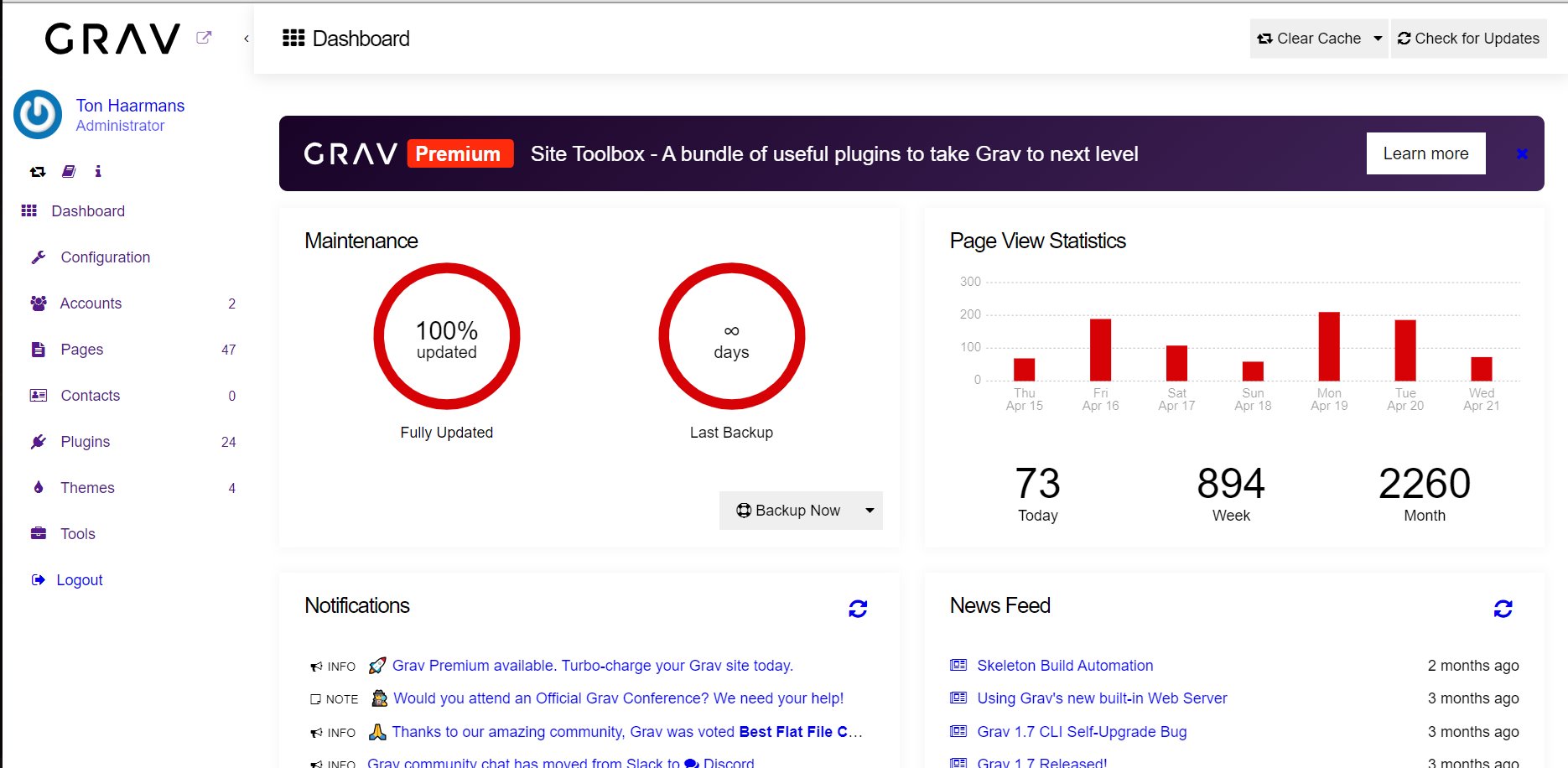1568x768 pixels.
Task: Click the Last Backup days circle
Action: click(x=732, y=336)
